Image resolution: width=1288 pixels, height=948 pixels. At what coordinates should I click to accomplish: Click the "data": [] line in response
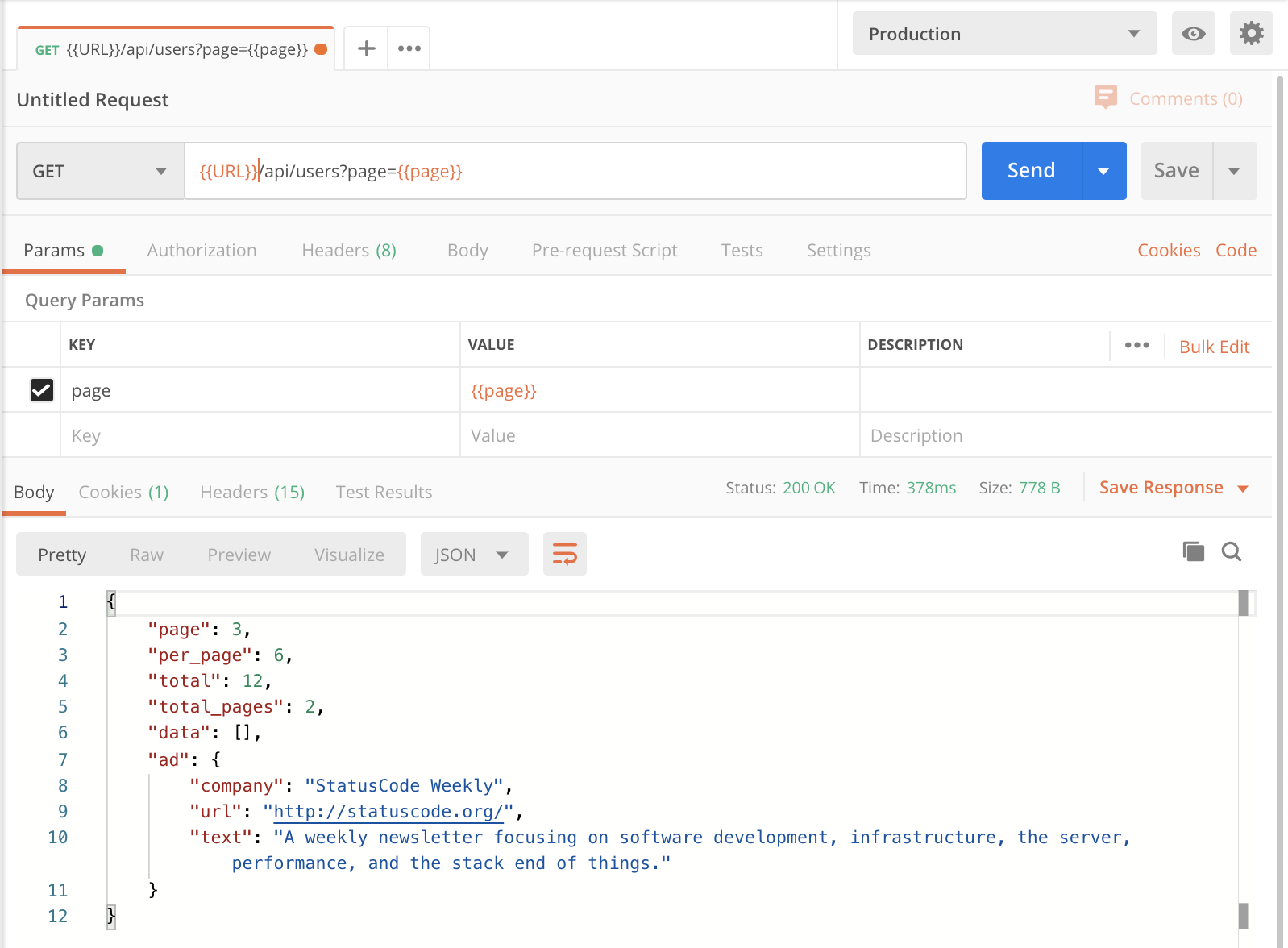point(204,733)
